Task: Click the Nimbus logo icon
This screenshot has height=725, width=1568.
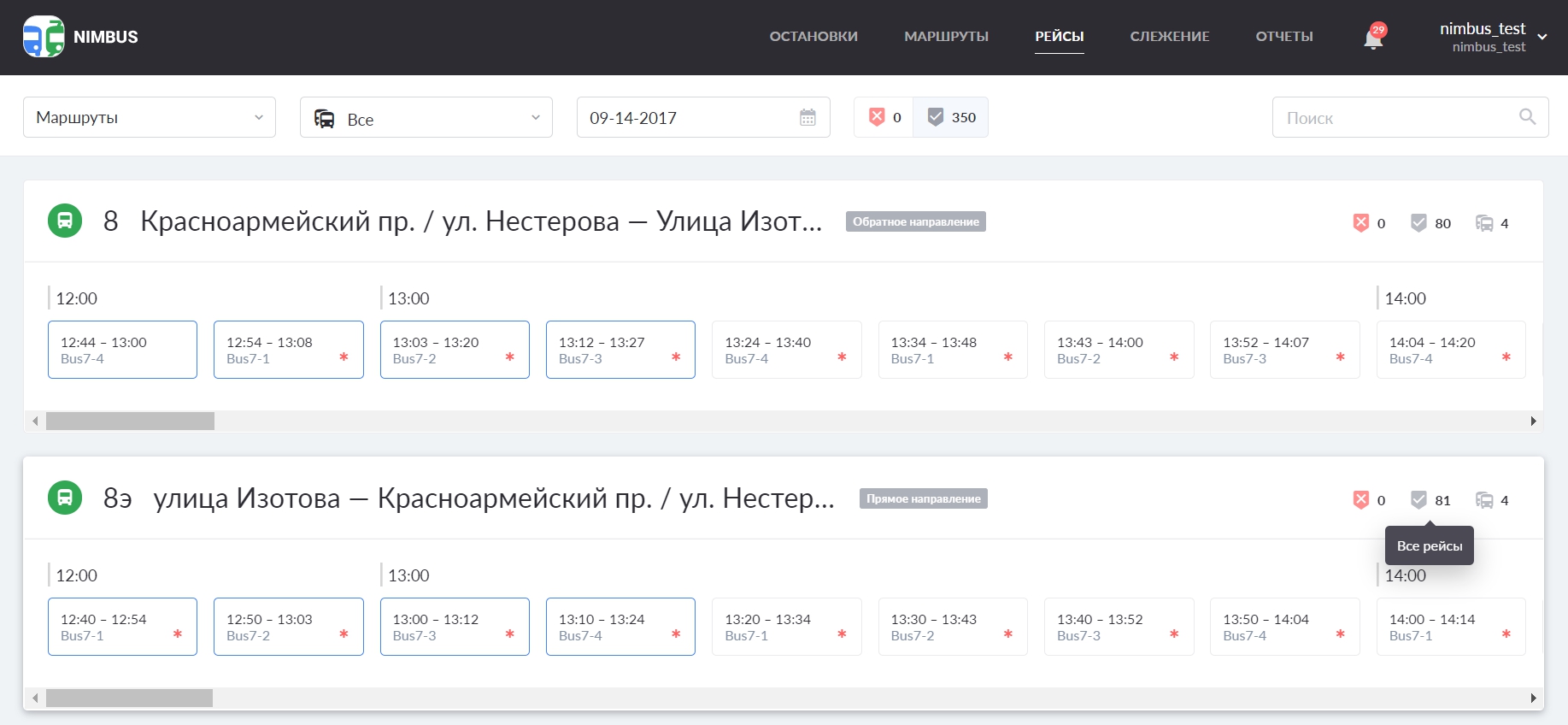Action: pos(44,37)
